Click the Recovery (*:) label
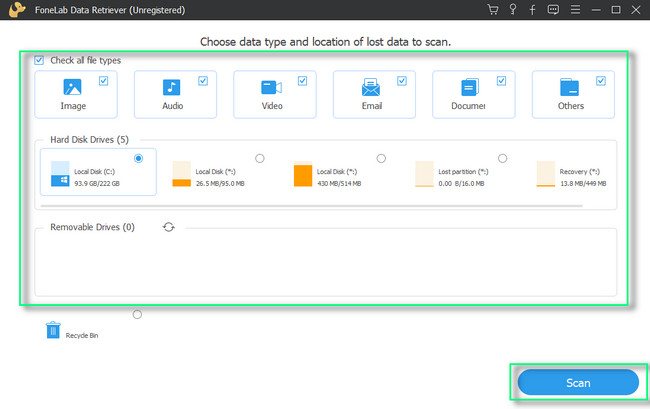This screenshot has width=650, height=409. (580, 172)
